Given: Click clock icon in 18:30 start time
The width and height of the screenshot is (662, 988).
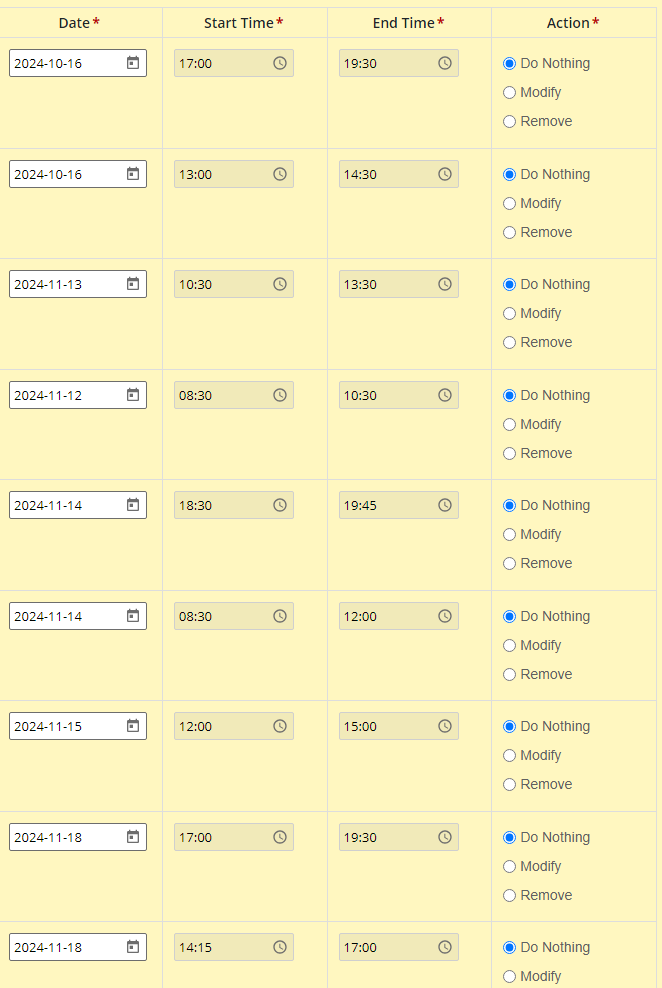Looking at the screenshot, I should pos(280,505).
